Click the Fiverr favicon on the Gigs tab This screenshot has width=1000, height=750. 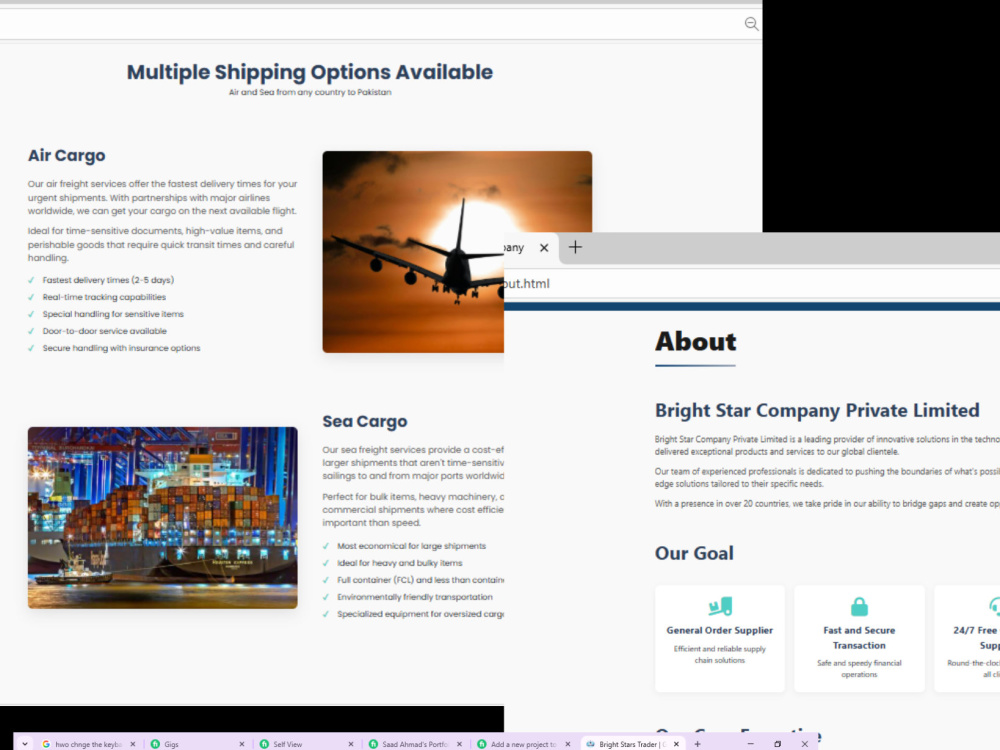(155, 744)
